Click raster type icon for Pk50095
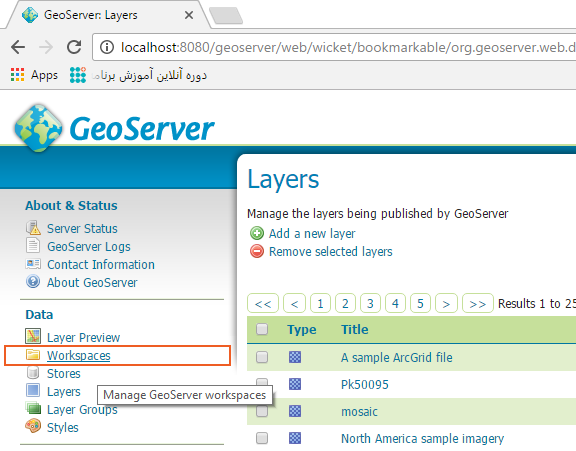The width and height of the screenshot is (576, 451). tap(295, 384)
